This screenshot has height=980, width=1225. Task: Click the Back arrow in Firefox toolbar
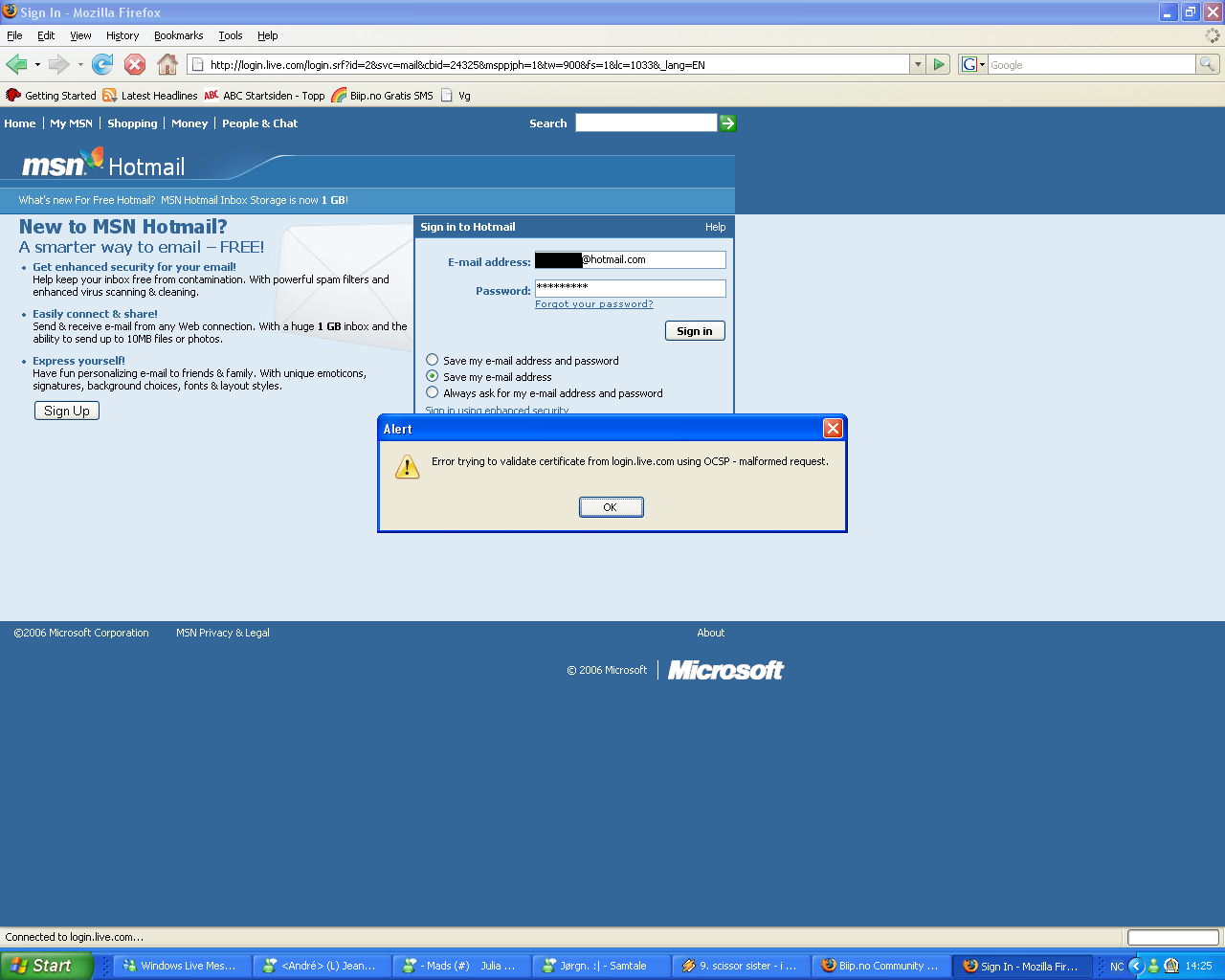pos(16,64)
